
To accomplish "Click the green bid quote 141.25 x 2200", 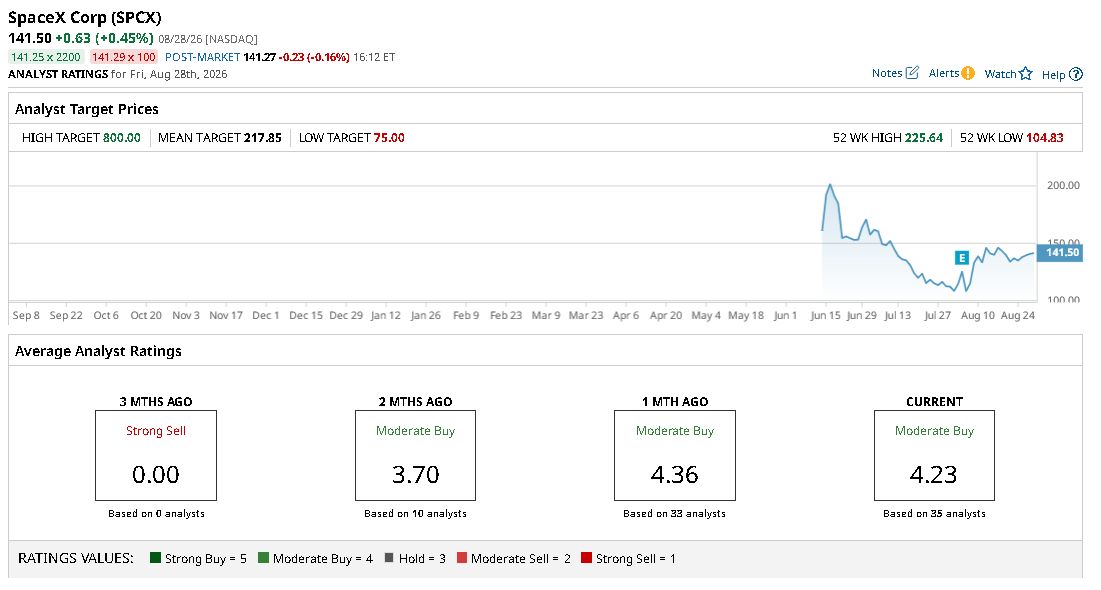I will [x=46, y=57].
